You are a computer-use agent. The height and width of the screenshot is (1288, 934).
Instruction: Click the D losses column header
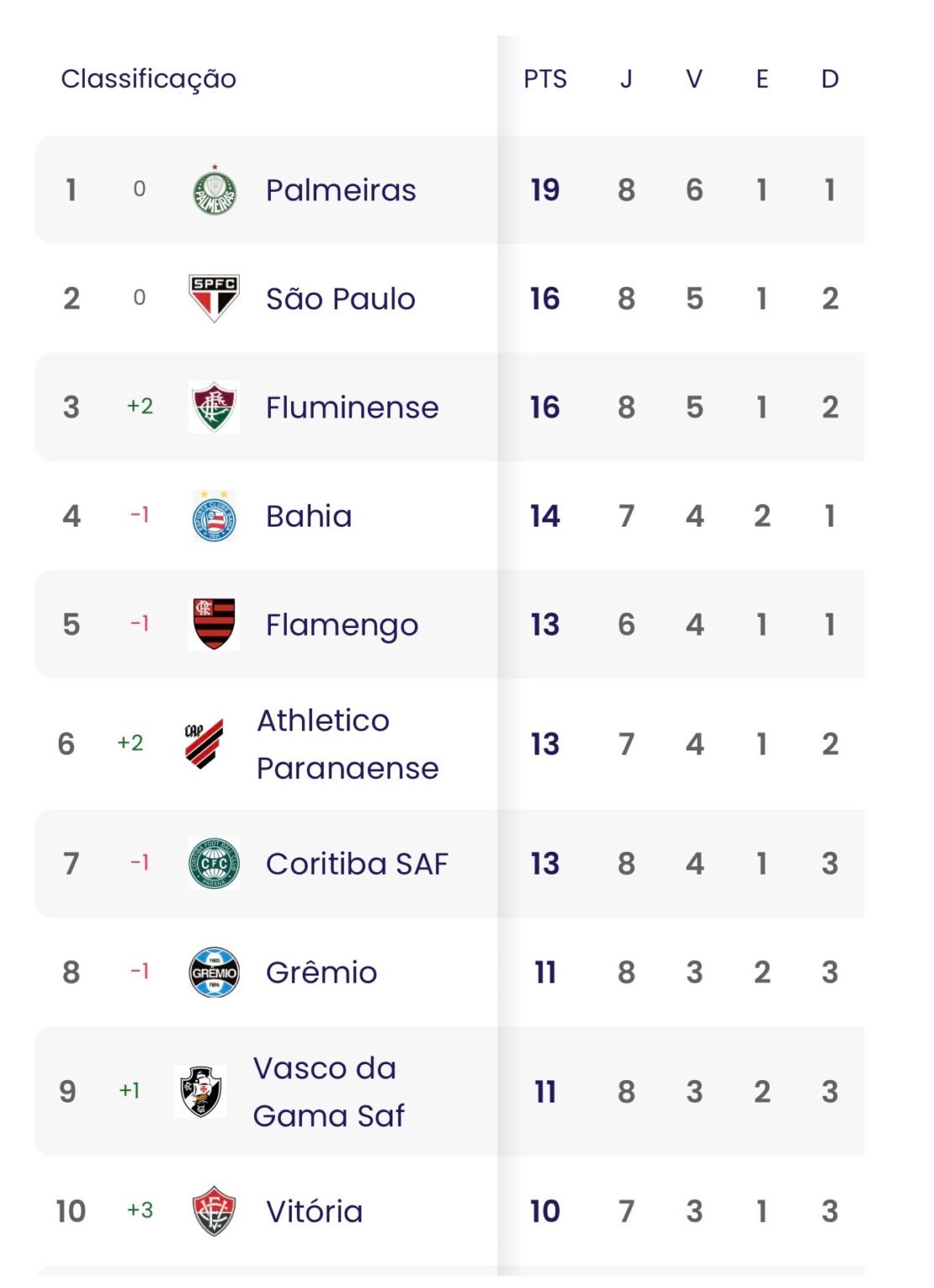pos(830,80)
